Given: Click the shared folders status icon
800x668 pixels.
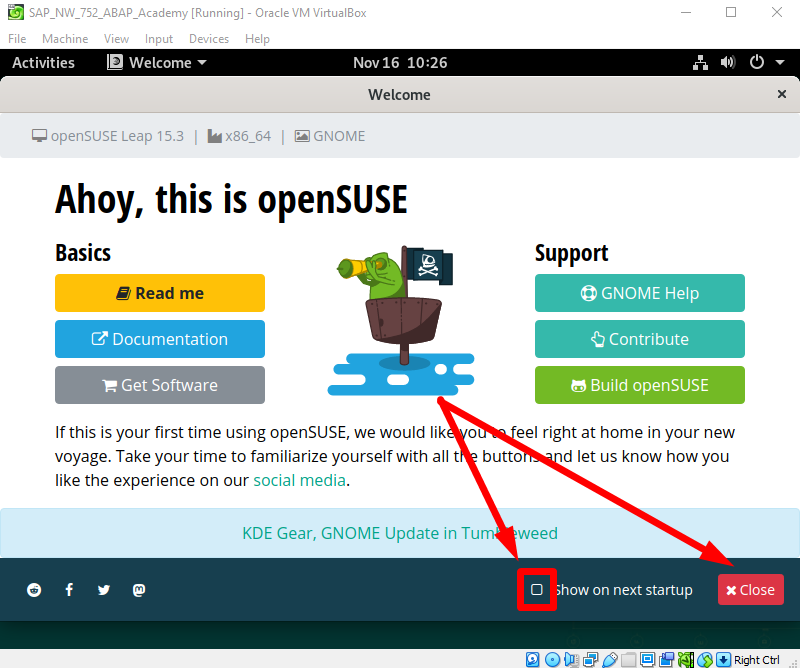Looking at the screenshot, I should click(629, 659).
